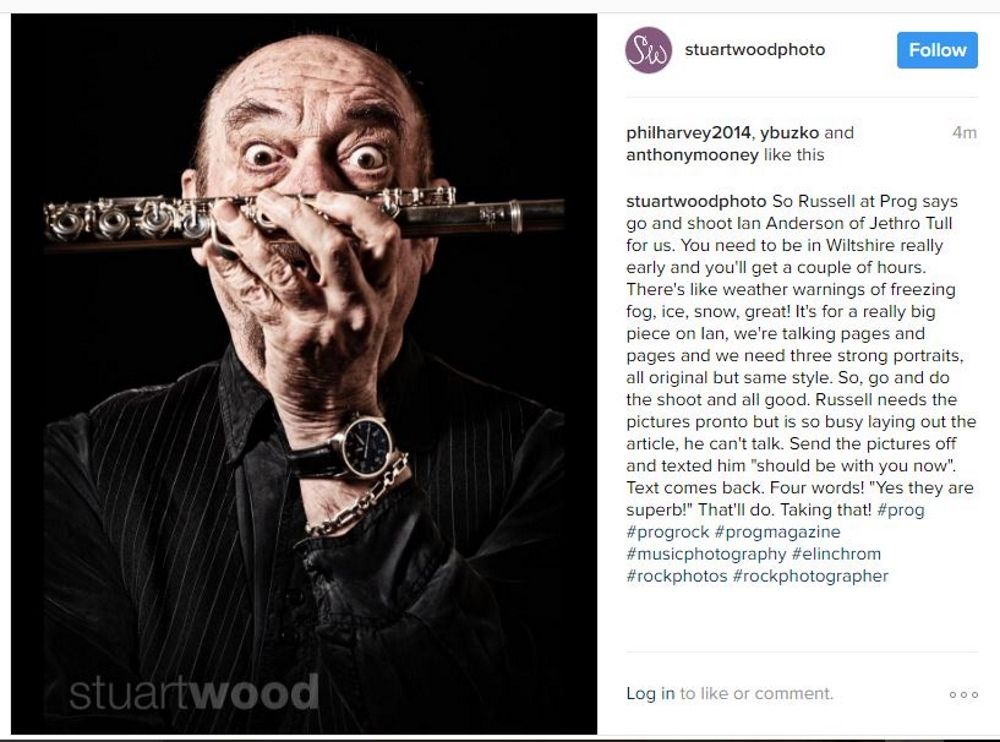This screenshot has width=1000, height=742.
Task: Open anthonymooney's profile link
Action: point(692,155)
